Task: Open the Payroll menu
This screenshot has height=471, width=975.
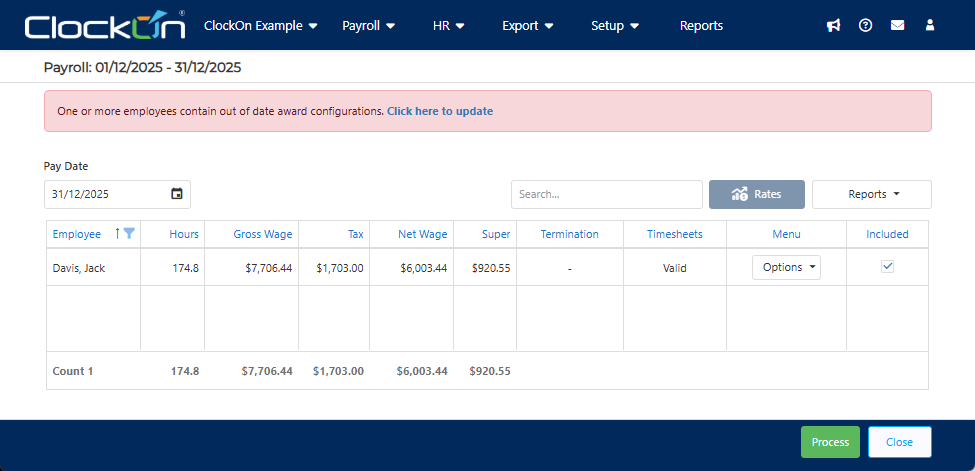Action: 369,26
